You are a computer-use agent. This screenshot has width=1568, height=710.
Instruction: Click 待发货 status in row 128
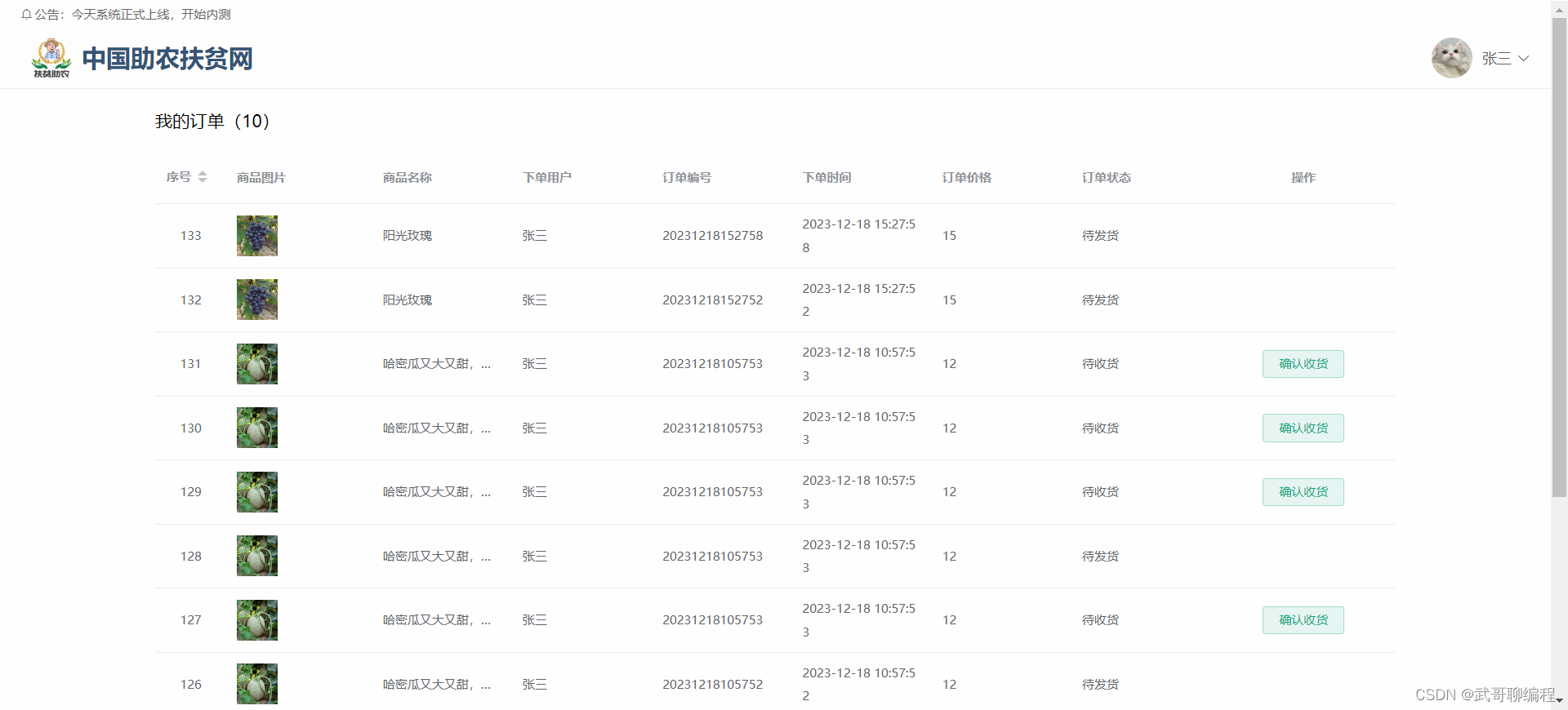click(x=1100, y=557)
